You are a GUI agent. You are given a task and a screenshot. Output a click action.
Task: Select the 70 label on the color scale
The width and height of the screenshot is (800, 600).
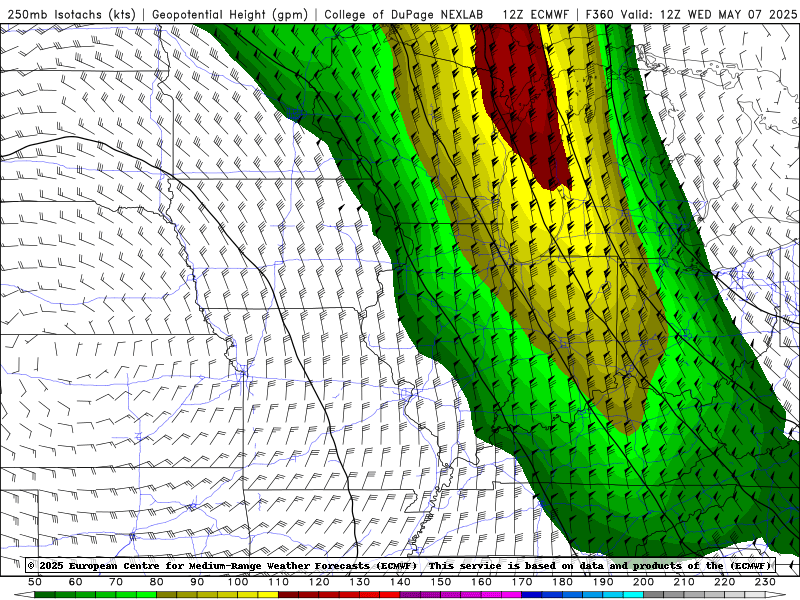[116, 582]
